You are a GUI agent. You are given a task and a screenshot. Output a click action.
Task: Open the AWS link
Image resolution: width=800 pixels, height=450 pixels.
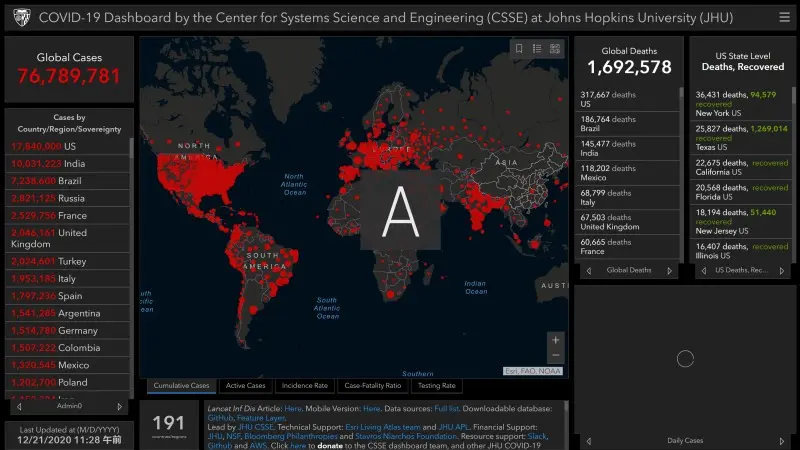[x=258, y=445]
